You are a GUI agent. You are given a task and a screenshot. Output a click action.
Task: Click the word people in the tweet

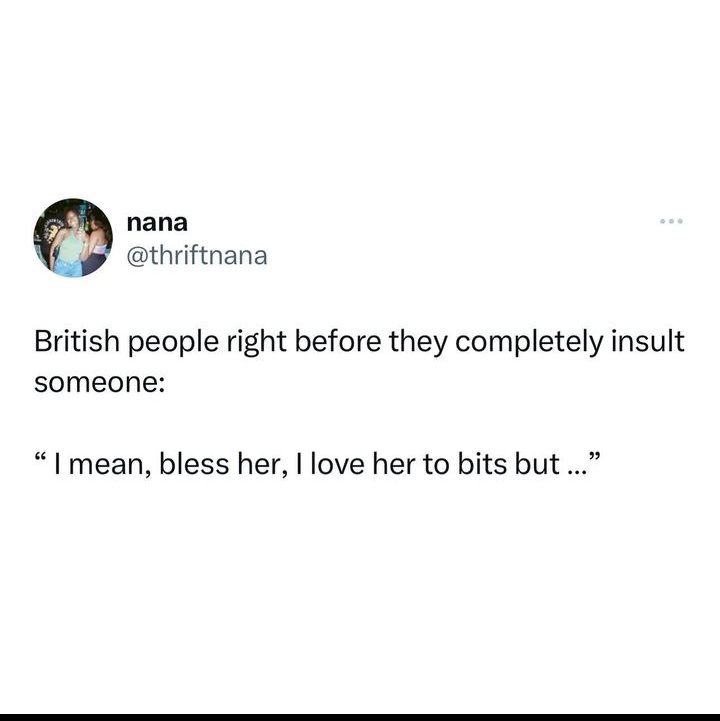(x=173, y=343)
